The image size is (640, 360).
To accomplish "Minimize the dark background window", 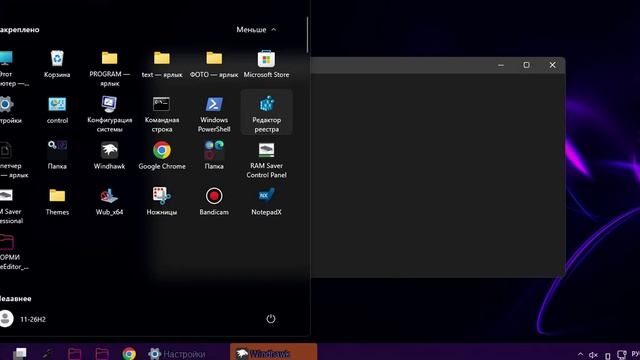I will 501,65.
